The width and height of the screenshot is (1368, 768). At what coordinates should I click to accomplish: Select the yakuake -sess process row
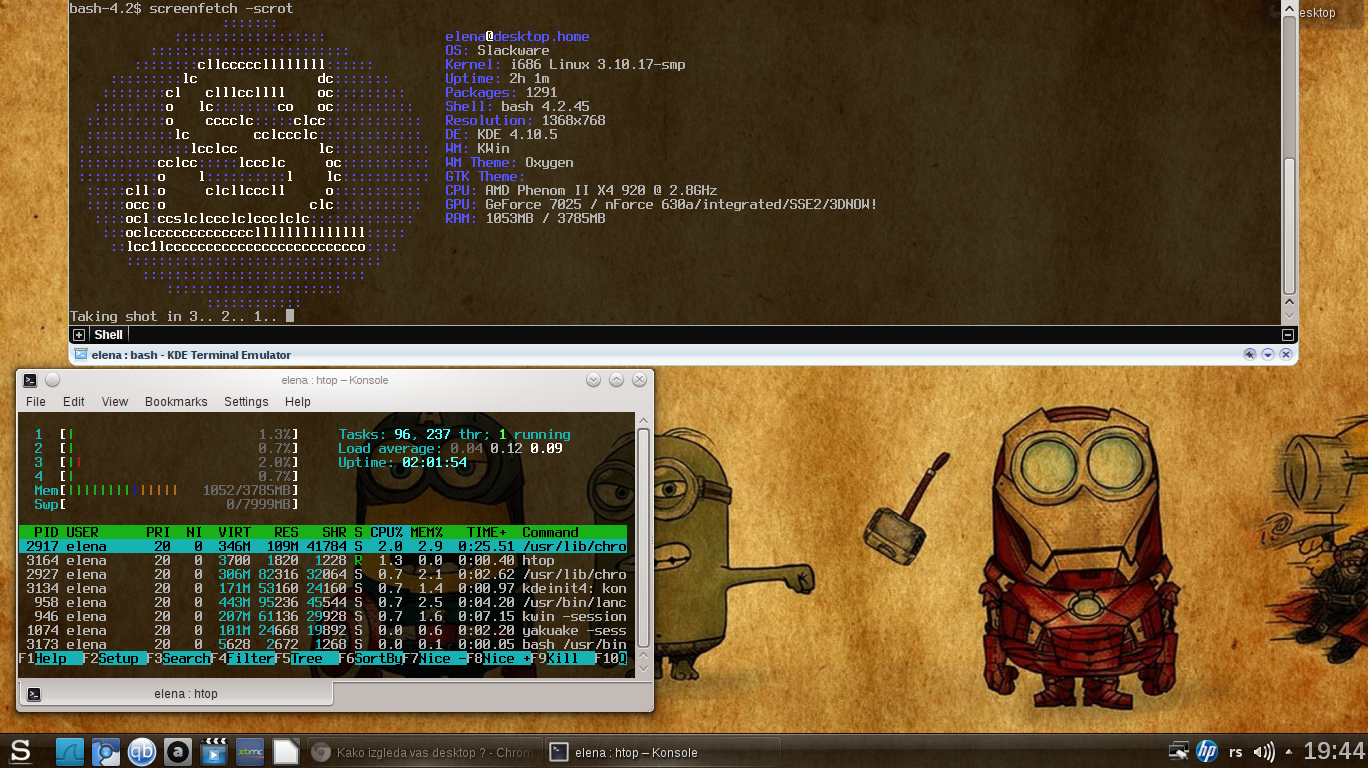[323, 630]
